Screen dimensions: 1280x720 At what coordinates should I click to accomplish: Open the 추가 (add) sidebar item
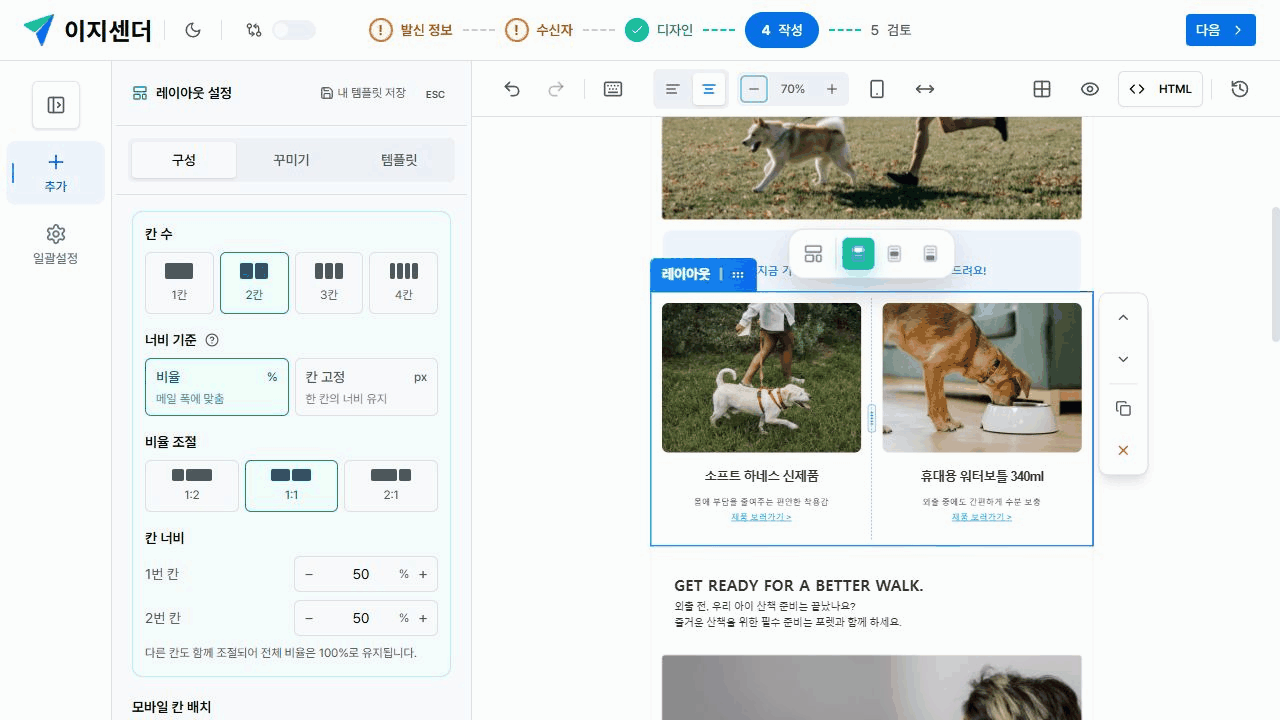point(56,172)
